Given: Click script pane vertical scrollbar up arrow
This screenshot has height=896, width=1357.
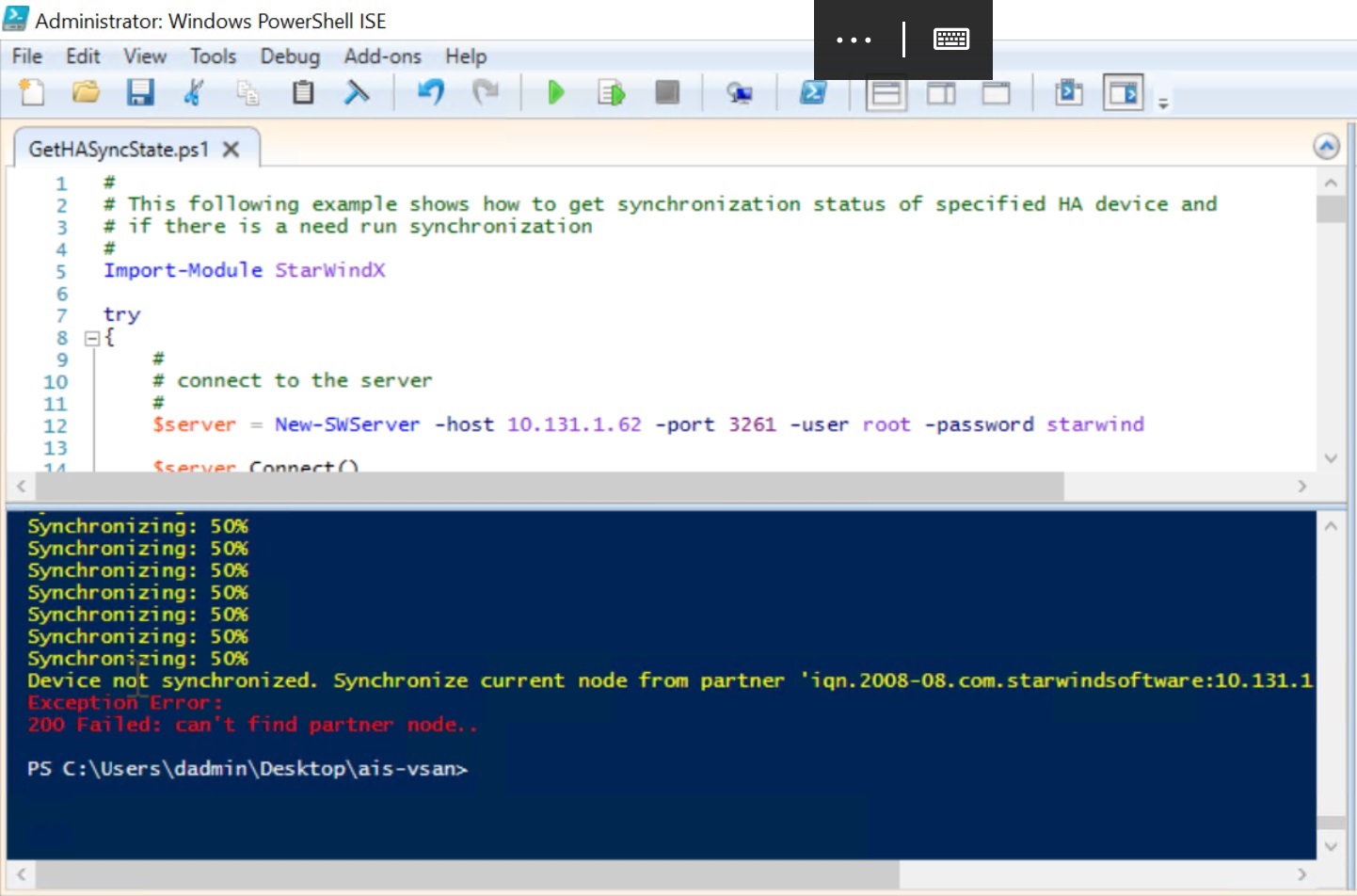Looking at the screenshot, I should [1331, 183].
